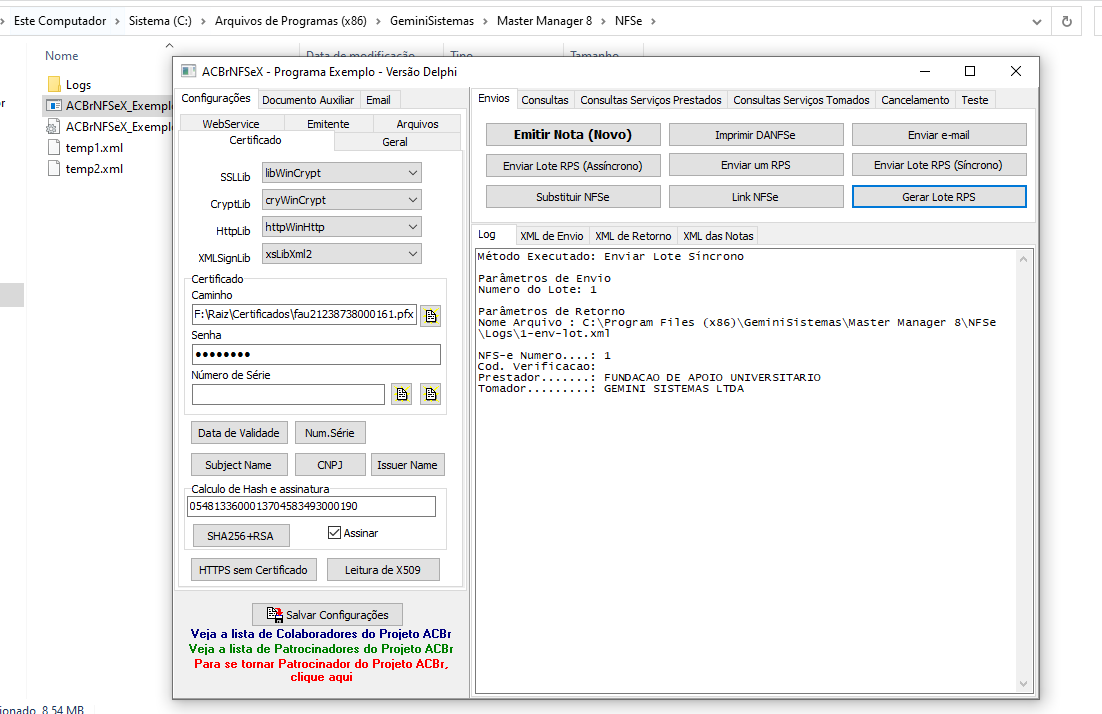Open the HttpLib dropdown
Viewport: 1102px width, 714px height.
pyautogui.click(x=413, y=227)
